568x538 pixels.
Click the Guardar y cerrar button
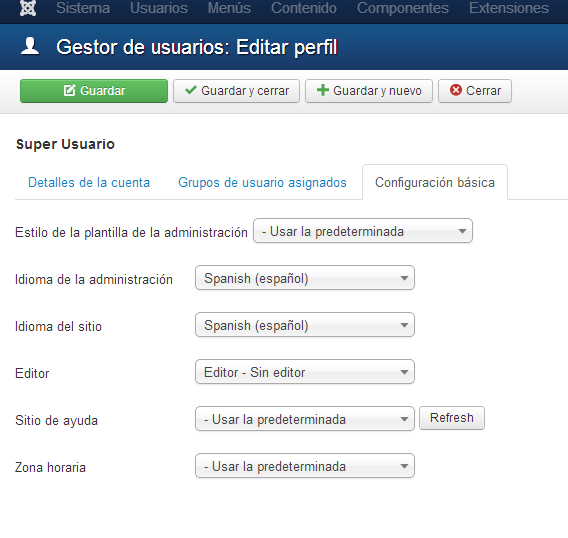(x=237, y=91)
